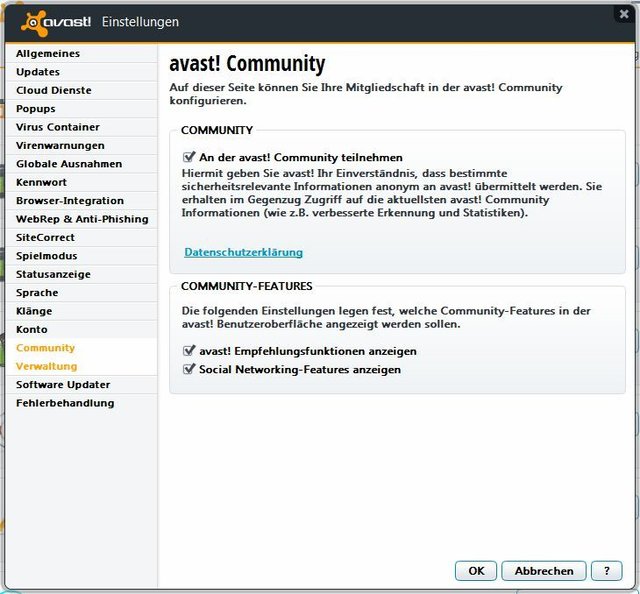The height and width of the screenshot is (594, 640).
Task: Select Allgemeines in the sidebar
Action: click(81, 53)
